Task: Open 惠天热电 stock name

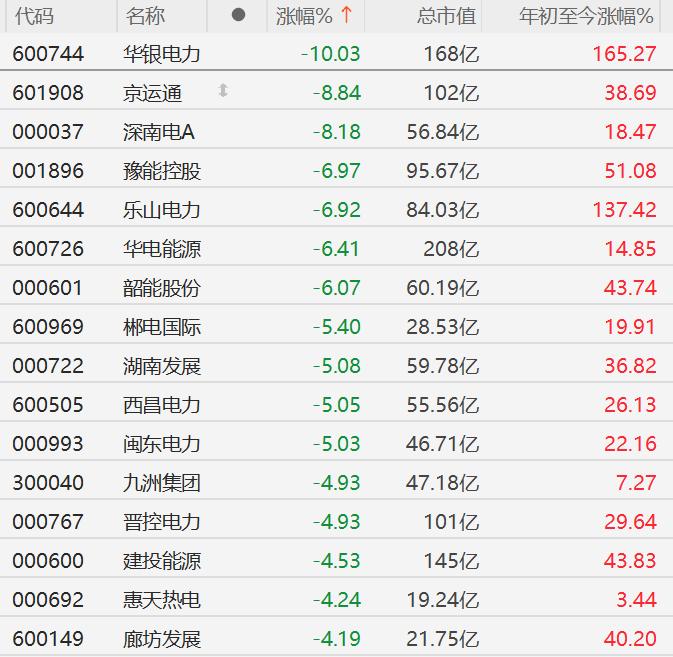Action: tap(161, 600)
